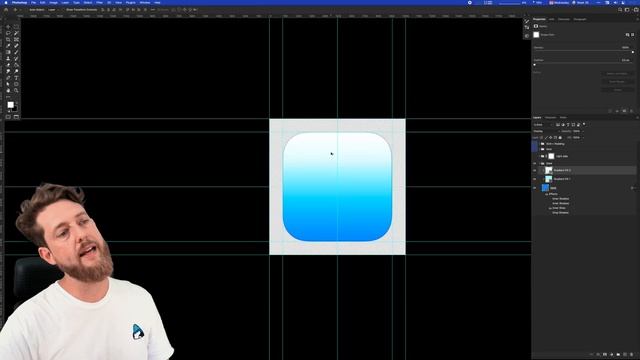Open the Filter menu
Image resolution: width=640 pixels, height=360 pixels.
click(99, 2)
